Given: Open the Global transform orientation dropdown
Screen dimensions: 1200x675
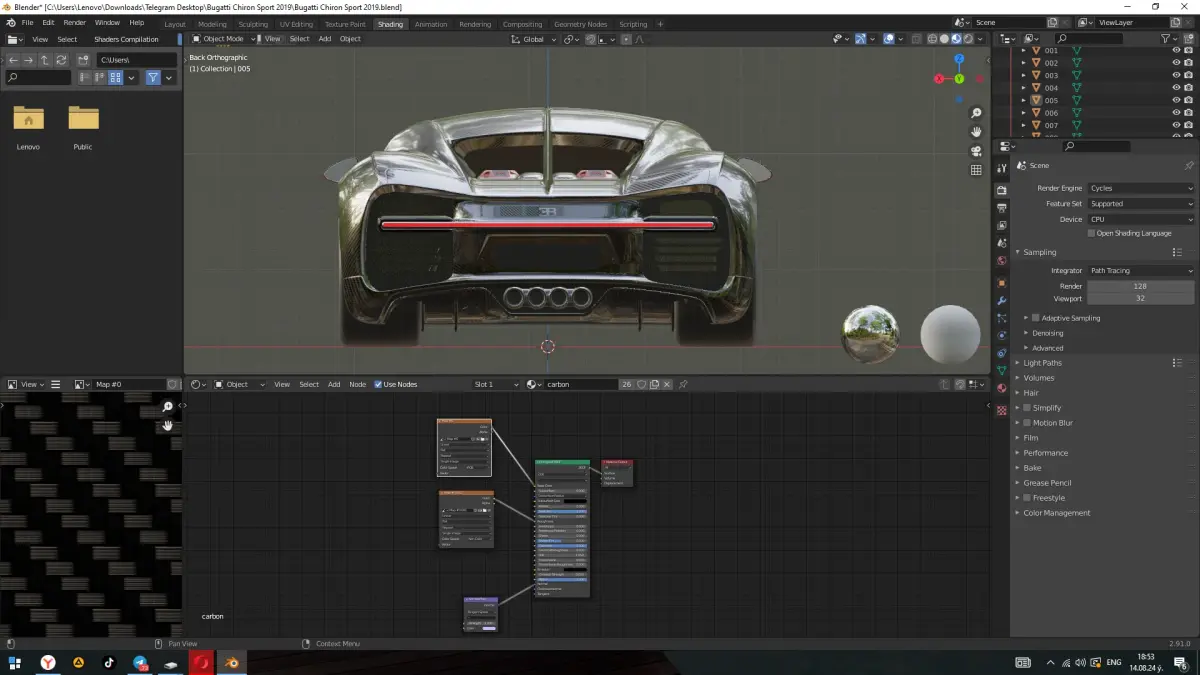Looking at the screenshot, I should coord(533,39).
